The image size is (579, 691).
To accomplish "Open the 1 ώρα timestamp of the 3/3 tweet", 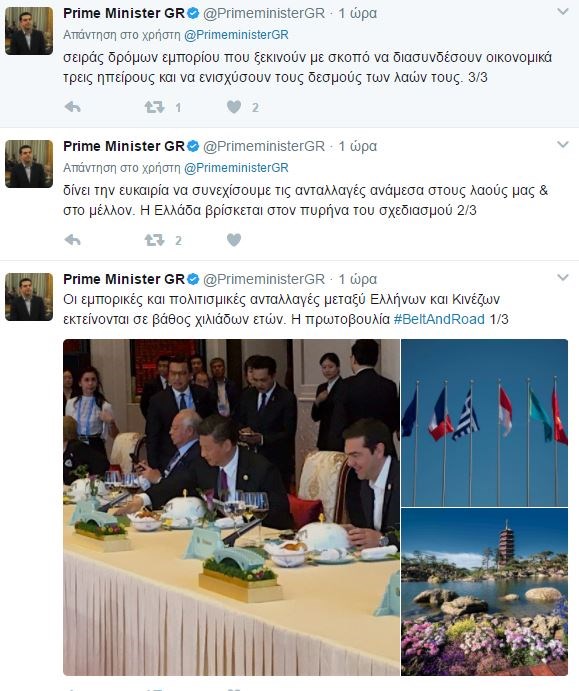I will click(x=357, y=13).
